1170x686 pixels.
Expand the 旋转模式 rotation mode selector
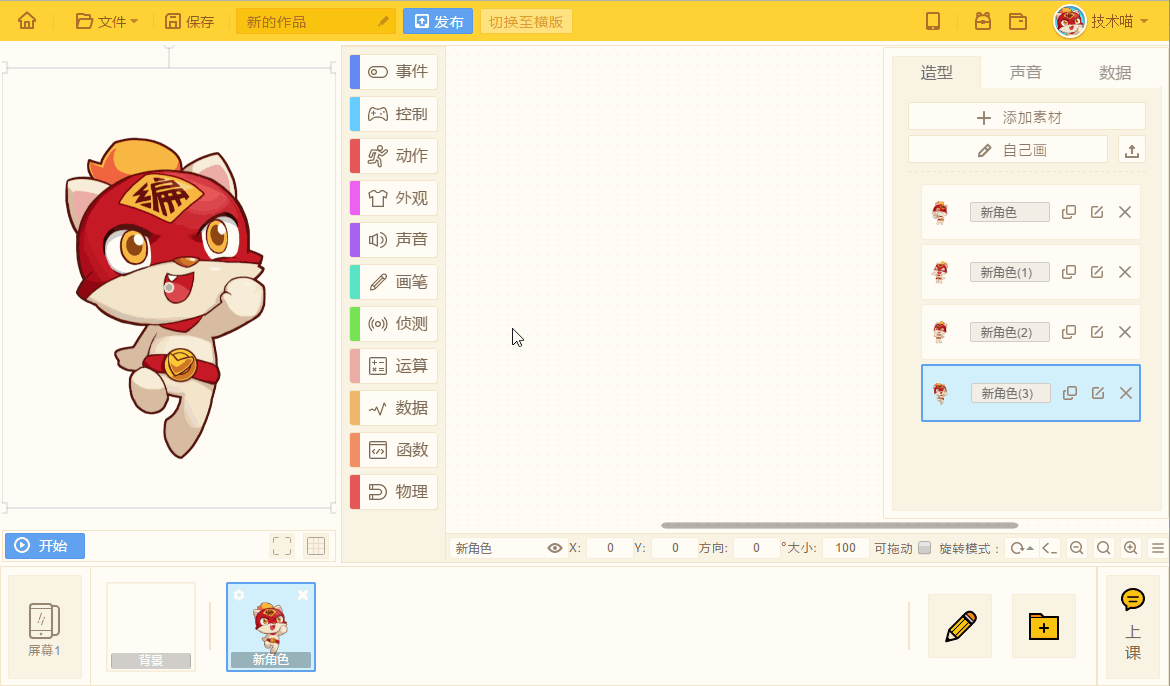1022,548
